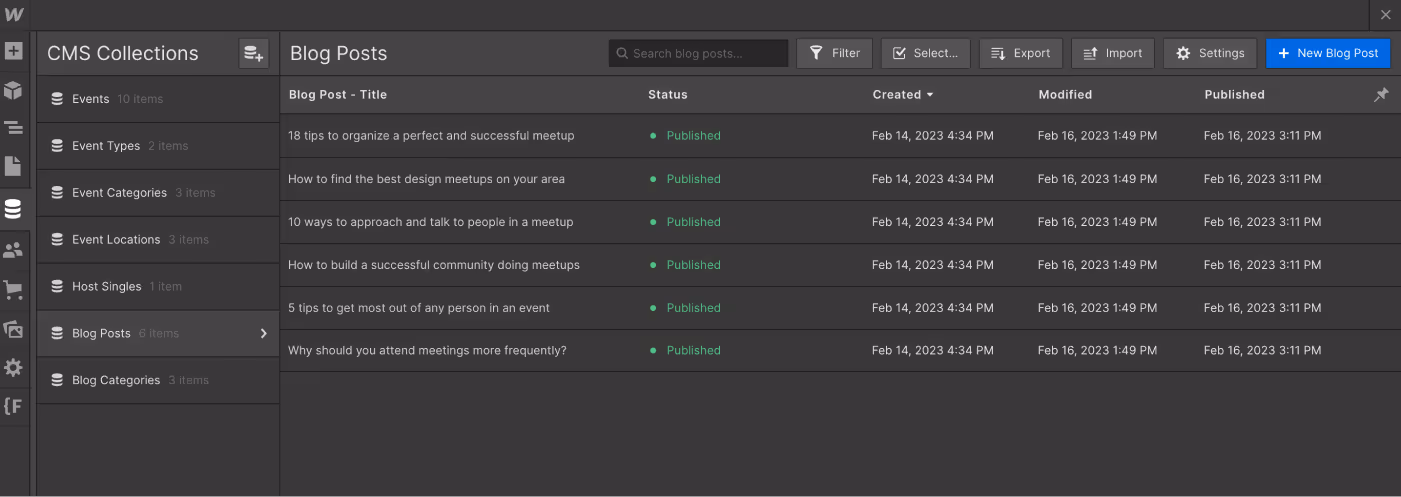Open the Components cube icon
This screenshot has height=497, width=1401.
[x=13, y=91]
